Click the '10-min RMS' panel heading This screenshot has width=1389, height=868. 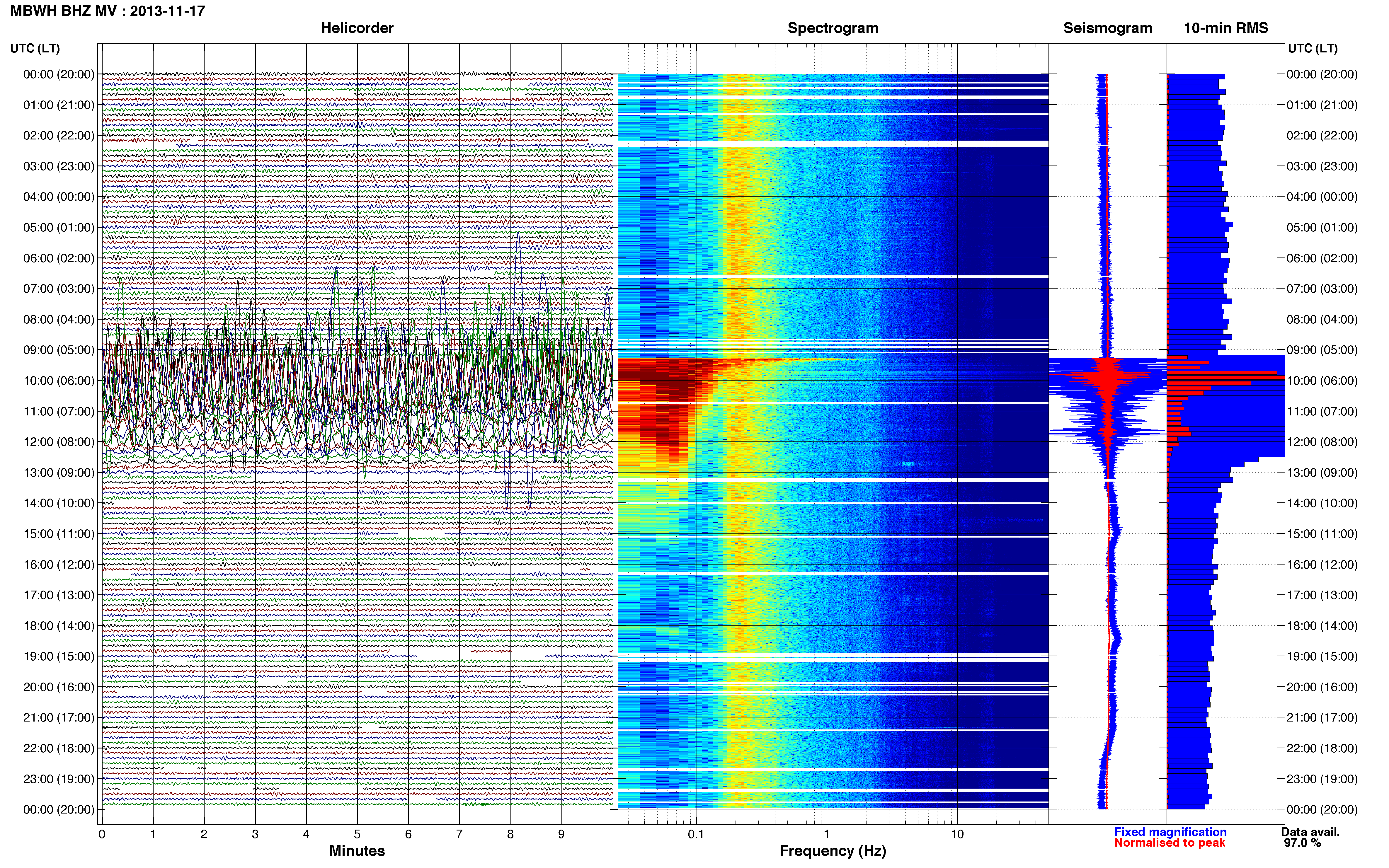[1226, 28]
